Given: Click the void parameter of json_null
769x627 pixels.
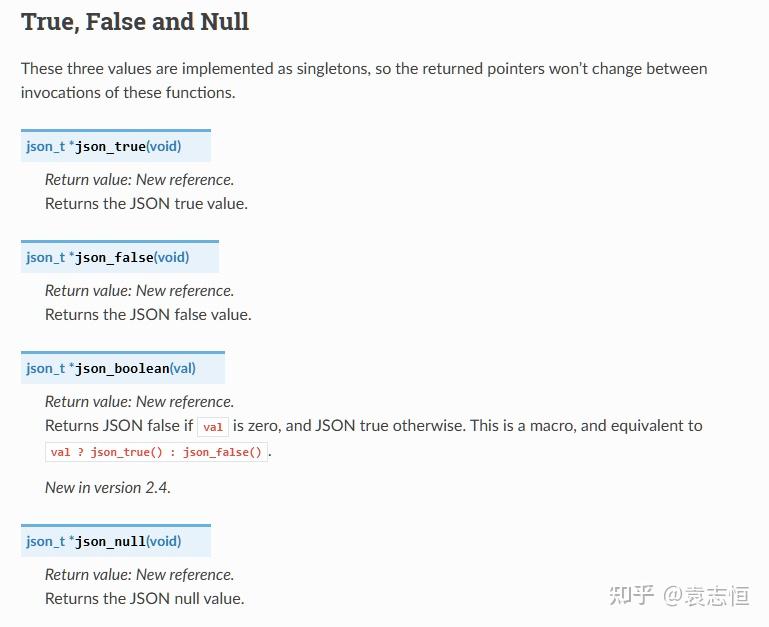Looking at the screenshot, I should pos(164,541).
